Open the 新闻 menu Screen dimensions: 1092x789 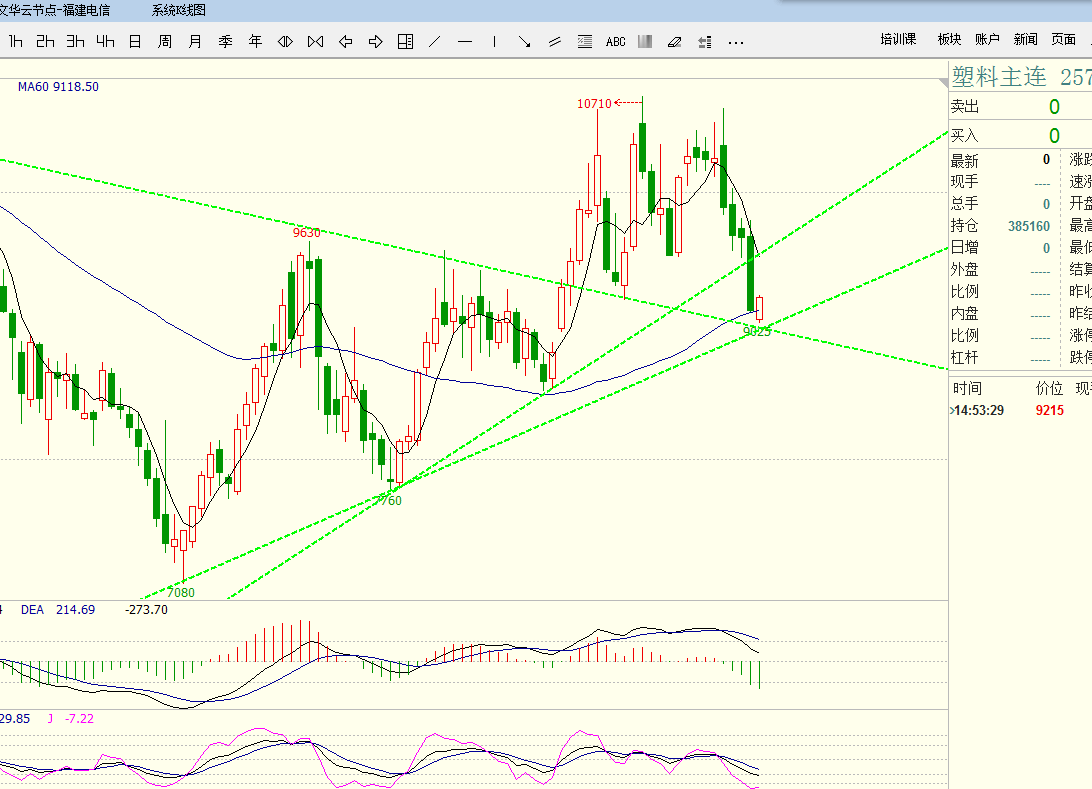[1025, 39]
